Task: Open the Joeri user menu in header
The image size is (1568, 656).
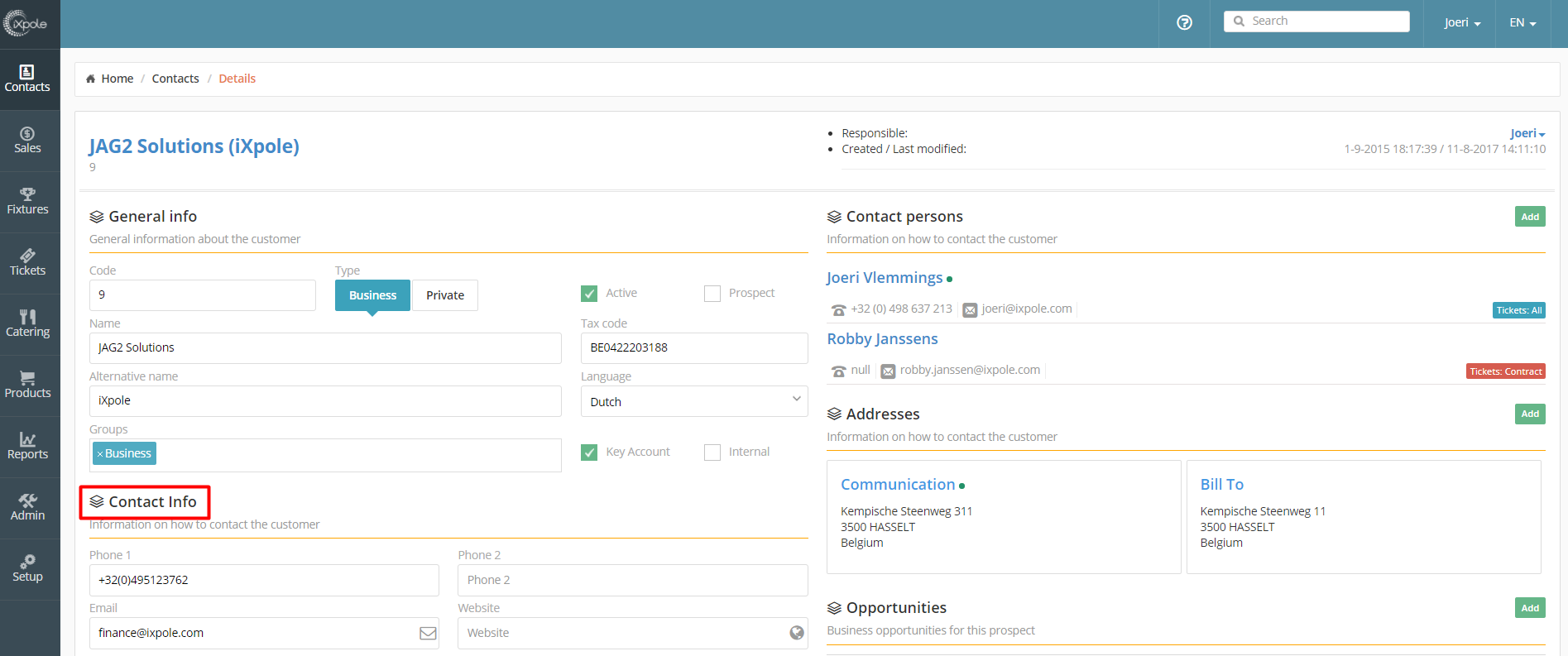Action: pyautogui.click(x=1462, y=23)
